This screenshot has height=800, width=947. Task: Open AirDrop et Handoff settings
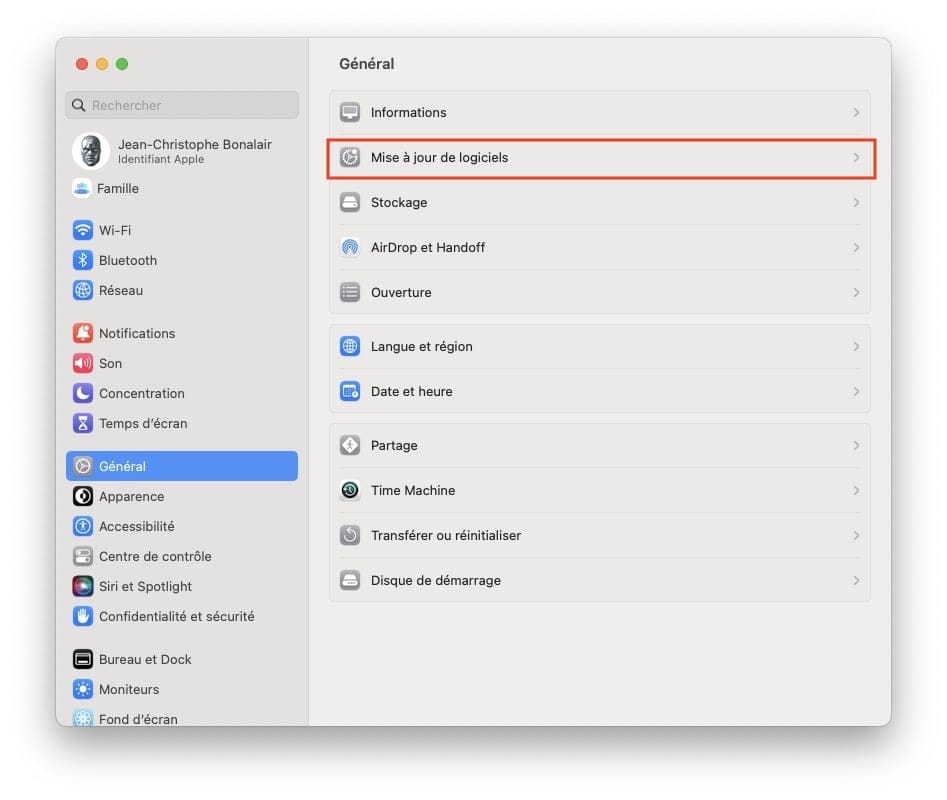pyautogui.click(x=600, y=248)
